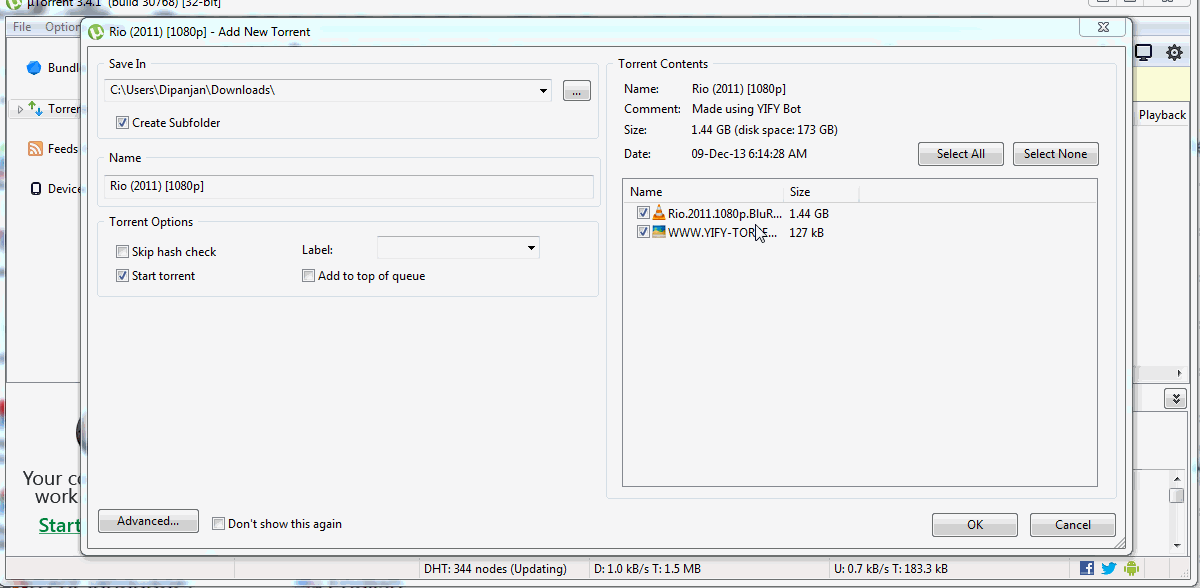Click the Playback column tab in the main window
Screen dimensions: 1200x588
(x=1162, y=115)
